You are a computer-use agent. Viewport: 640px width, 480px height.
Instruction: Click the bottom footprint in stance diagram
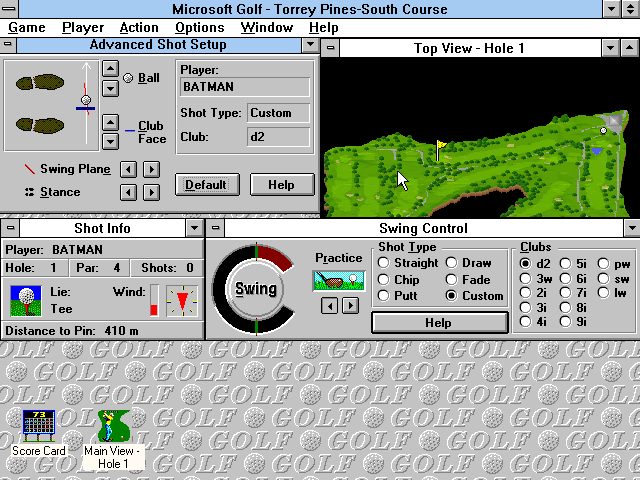(x=40, y=125)
